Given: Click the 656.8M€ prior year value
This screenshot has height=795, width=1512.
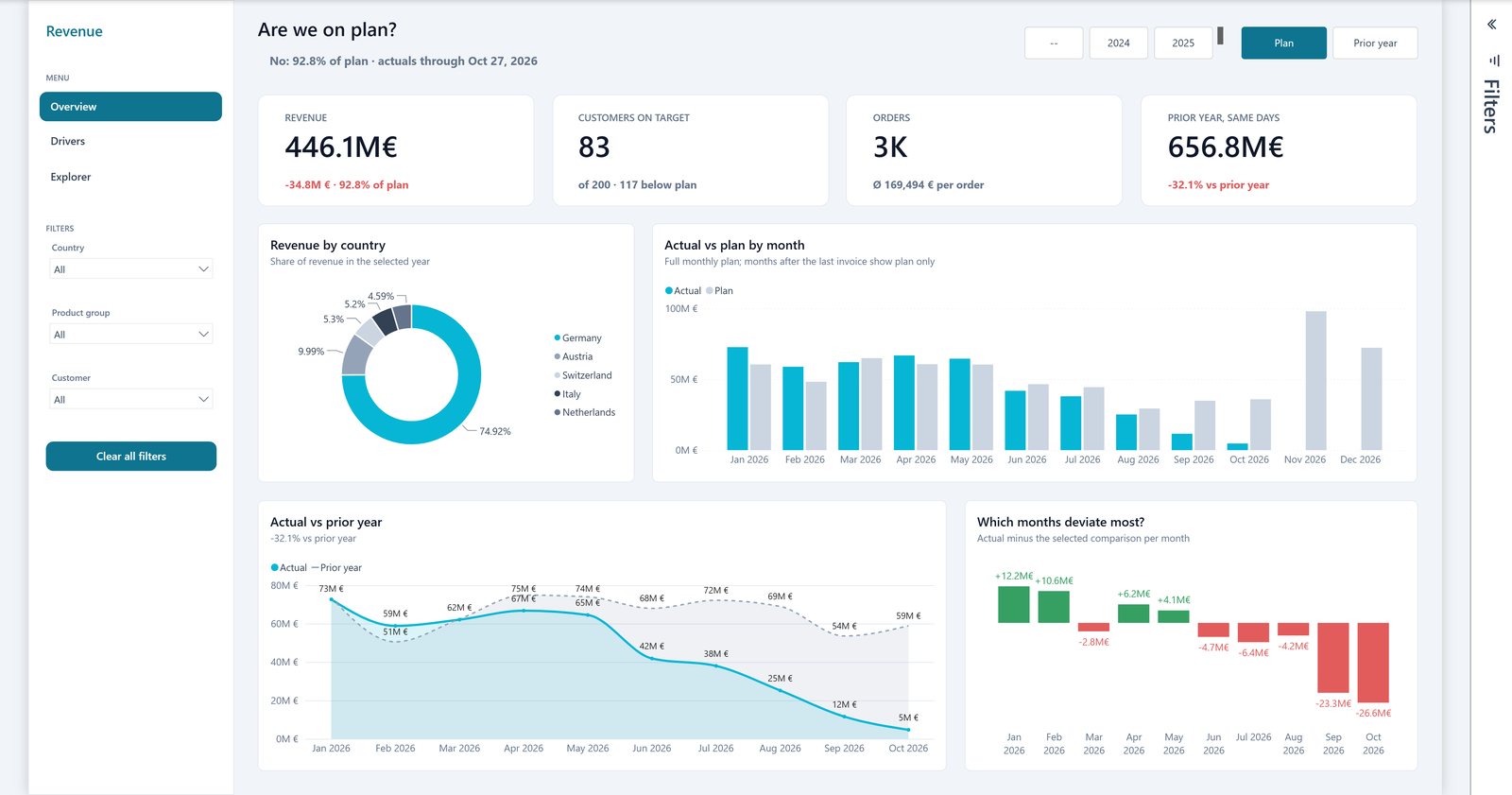Looking at the screenshot, I should coord(1226,147).
